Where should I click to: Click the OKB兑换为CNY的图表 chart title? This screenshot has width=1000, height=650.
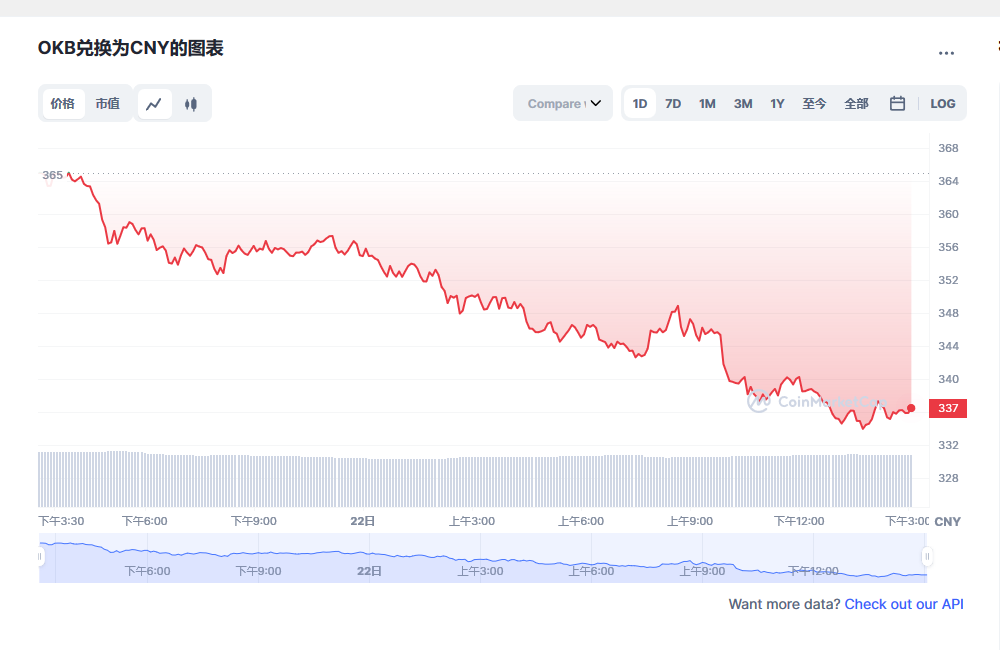click(131, 48)
